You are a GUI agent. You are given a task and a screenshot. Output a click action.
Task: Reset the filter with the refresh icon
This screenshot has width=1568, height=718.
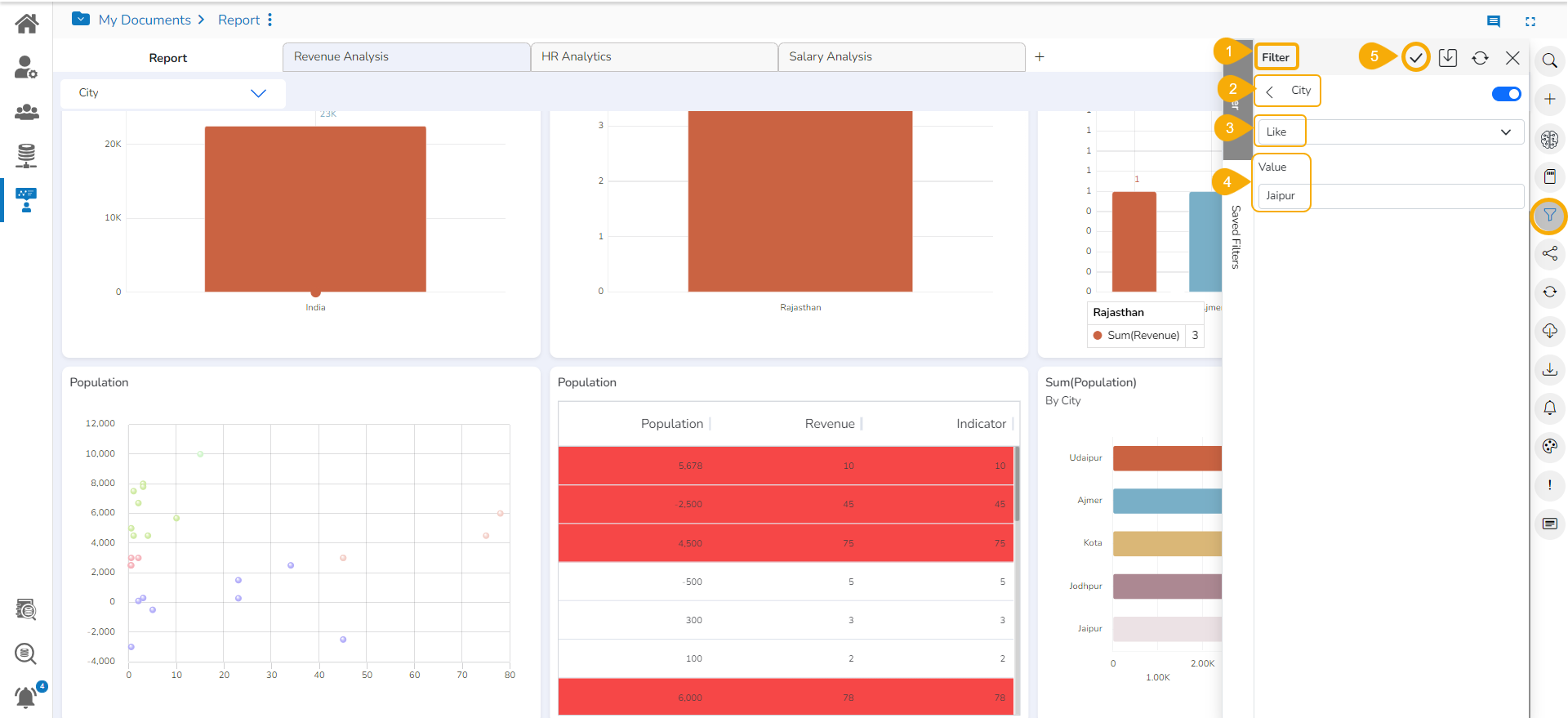[1480, 57]
